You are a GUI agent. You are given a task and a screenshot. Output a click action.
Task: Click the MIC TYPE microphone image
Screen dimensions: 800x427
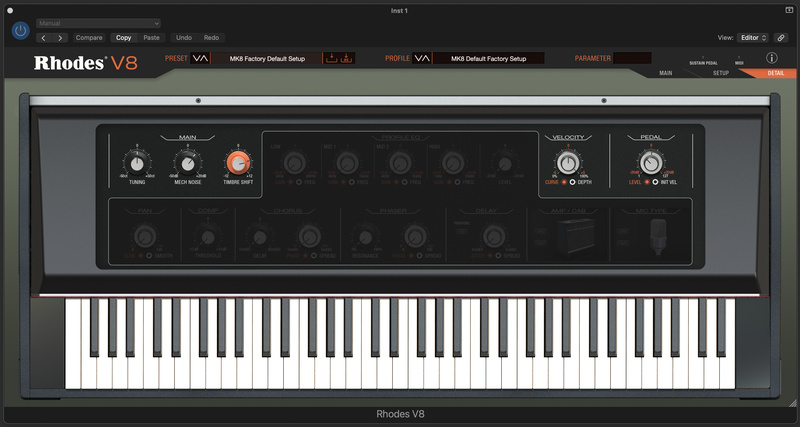[x=659, y=237]
